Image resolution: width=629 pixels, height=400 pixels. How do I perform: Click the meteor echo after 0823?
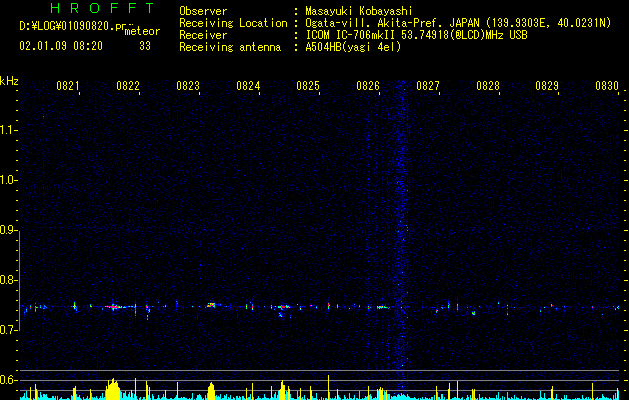(x=211, y=305)
